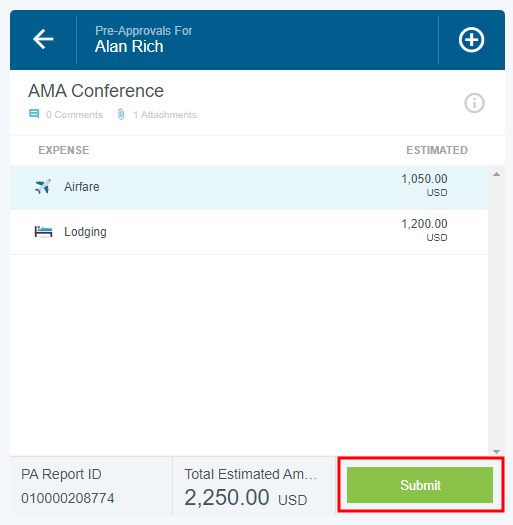Submit the pre-approval report
The height and width of the screenshot is (525, 513).
click(x=420, y=485)
